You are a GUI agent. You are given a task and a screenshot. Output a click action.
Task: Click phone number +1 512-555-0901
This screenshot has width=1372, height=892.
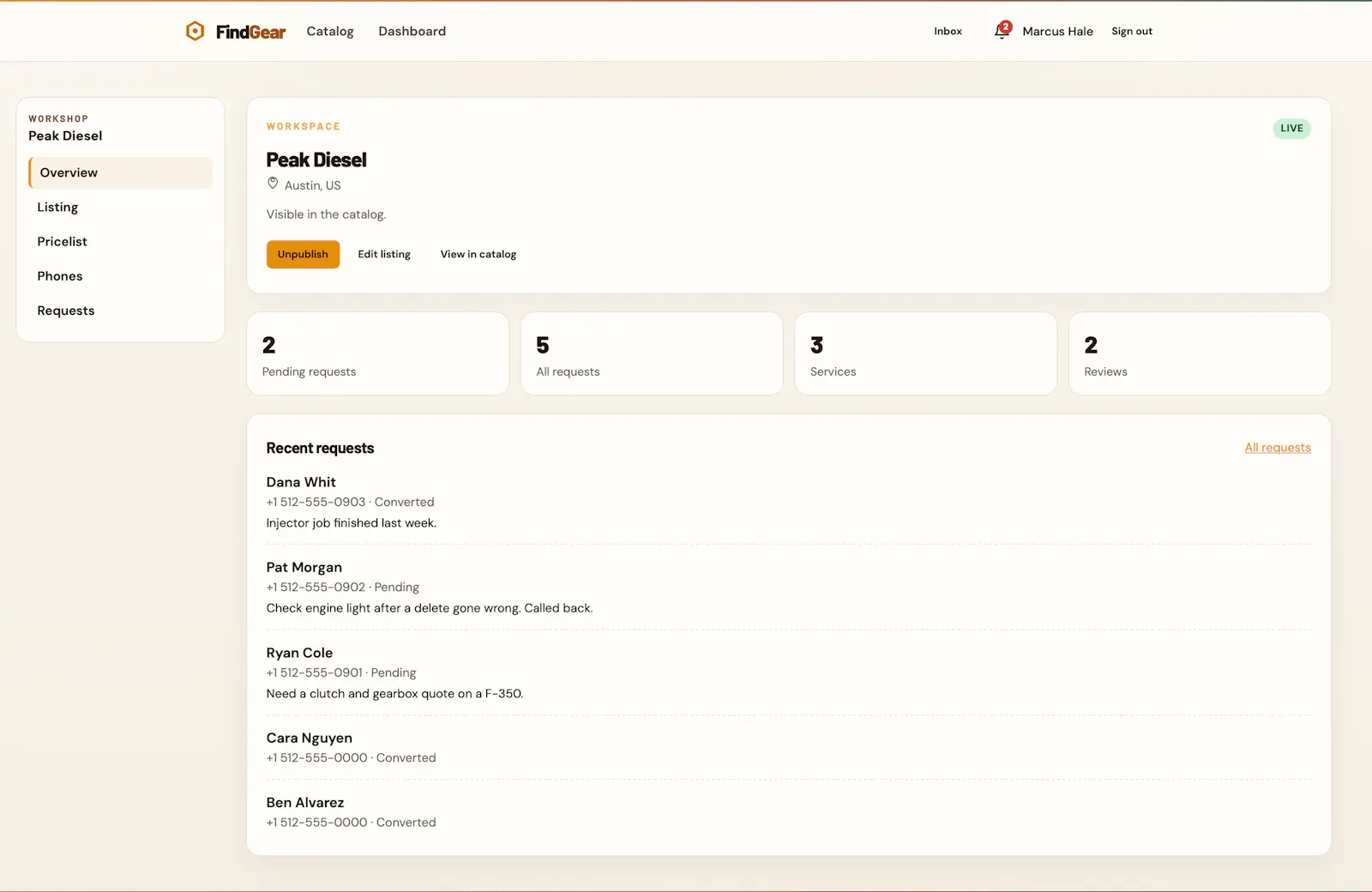(x=314, y=672)
